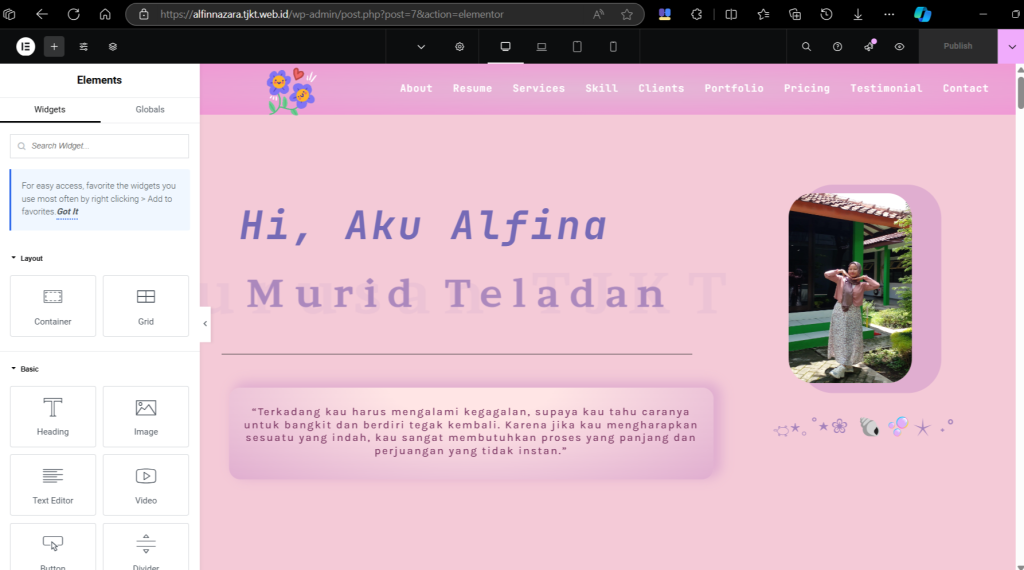Click the Got It link
Image resolution: width=1024 pixels, height=570 pixels.
click(67, 212)
